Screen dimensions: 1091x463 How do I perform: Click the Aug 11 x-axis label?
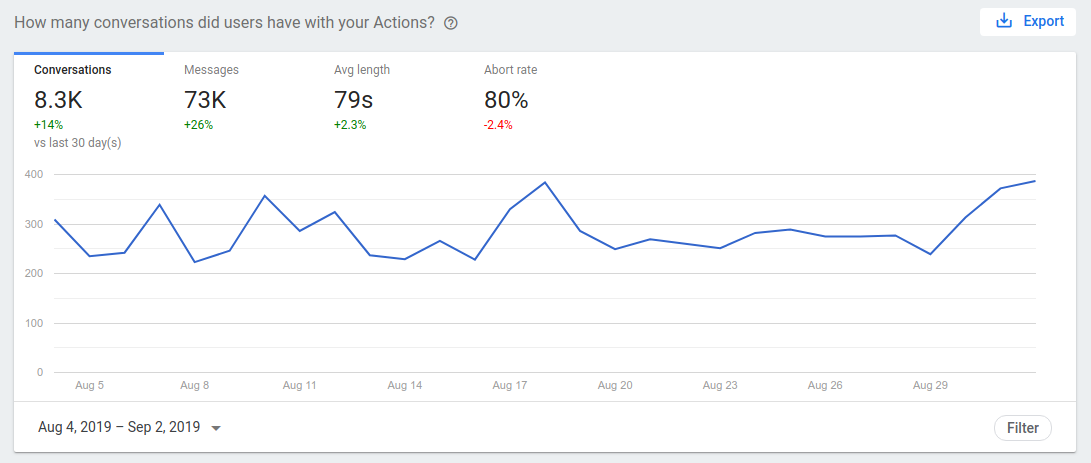tap(300, 385)
